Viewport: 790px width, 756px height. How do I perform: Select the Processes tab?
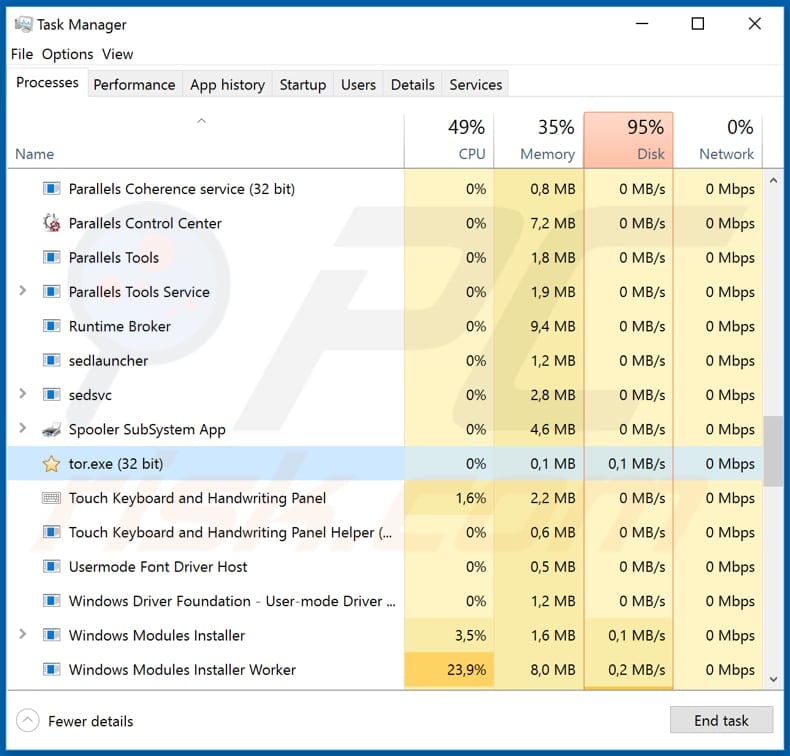[47, 83]
